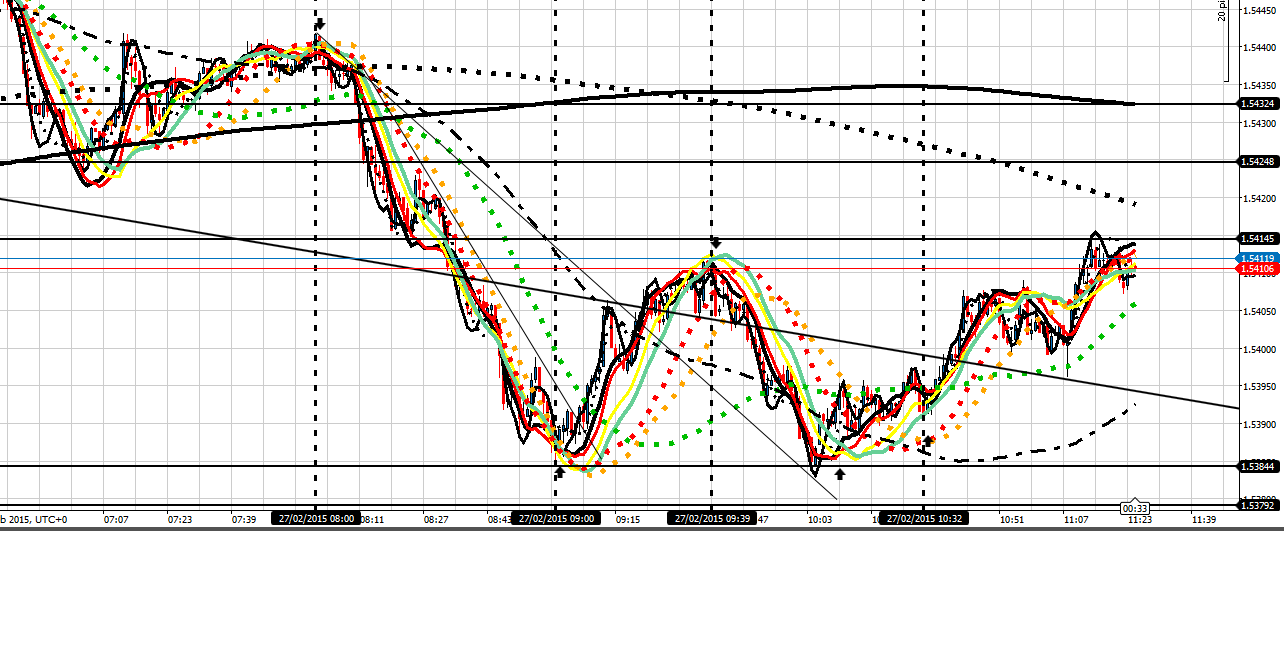Click the red 1.54106 price tag
The width and height of the screenshot is (1284, 661).
click(x=1256, y=269)
